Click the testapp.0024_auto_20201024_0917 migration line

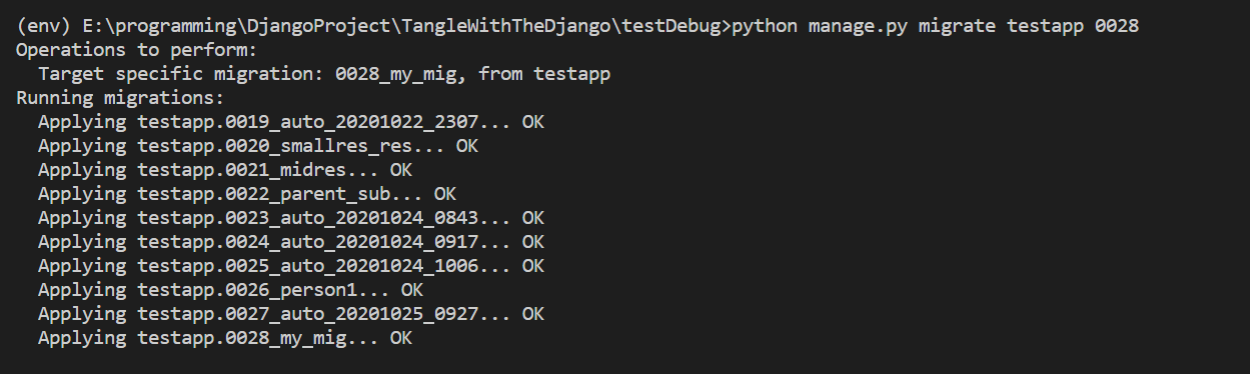click(x=291, y=242)
